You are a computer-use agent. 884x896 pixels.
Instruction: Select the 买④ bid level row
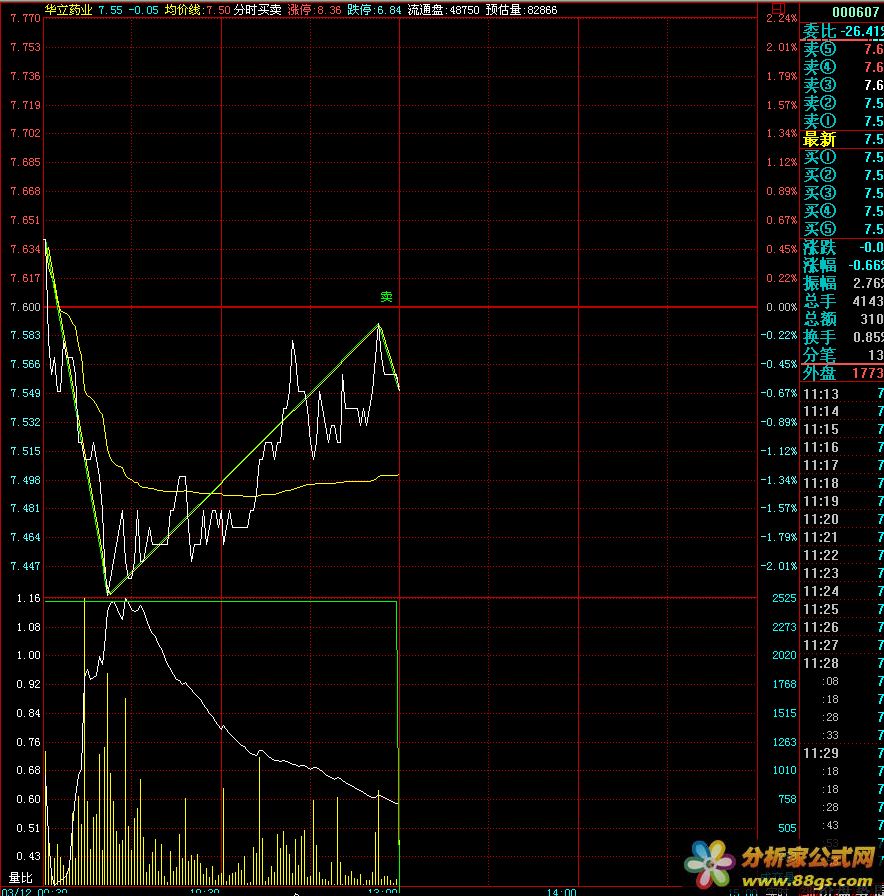point(842,211)
